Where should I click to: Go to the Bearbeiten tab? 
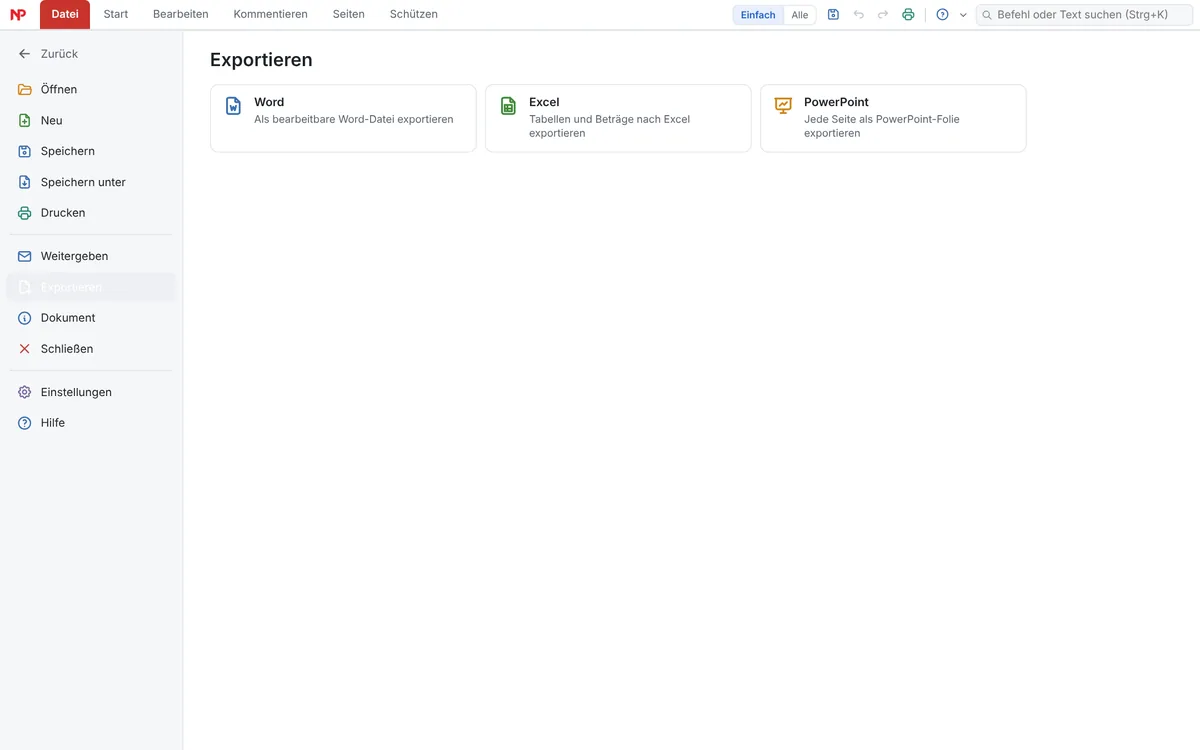(x=181, y=14)
